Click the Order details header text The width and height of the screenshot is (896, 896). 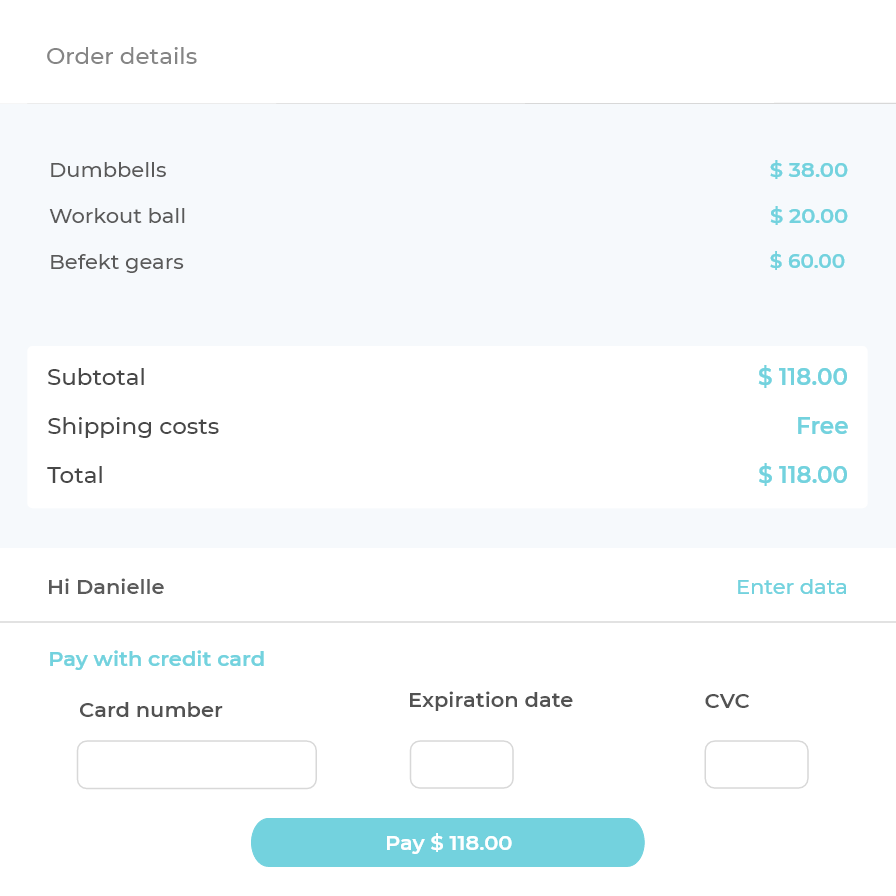[122, 57]
